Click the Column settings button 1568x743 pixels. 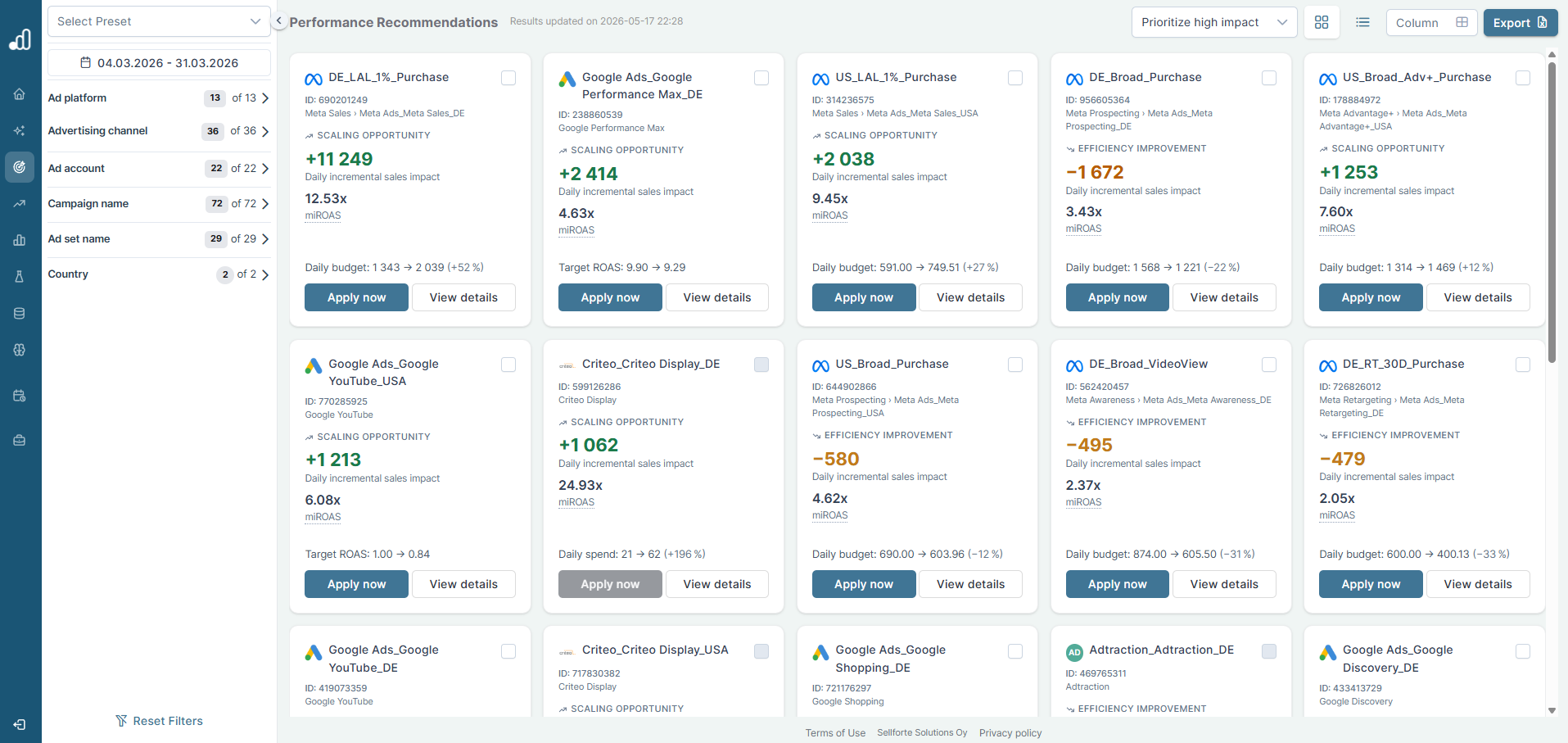pos(1431,22)
